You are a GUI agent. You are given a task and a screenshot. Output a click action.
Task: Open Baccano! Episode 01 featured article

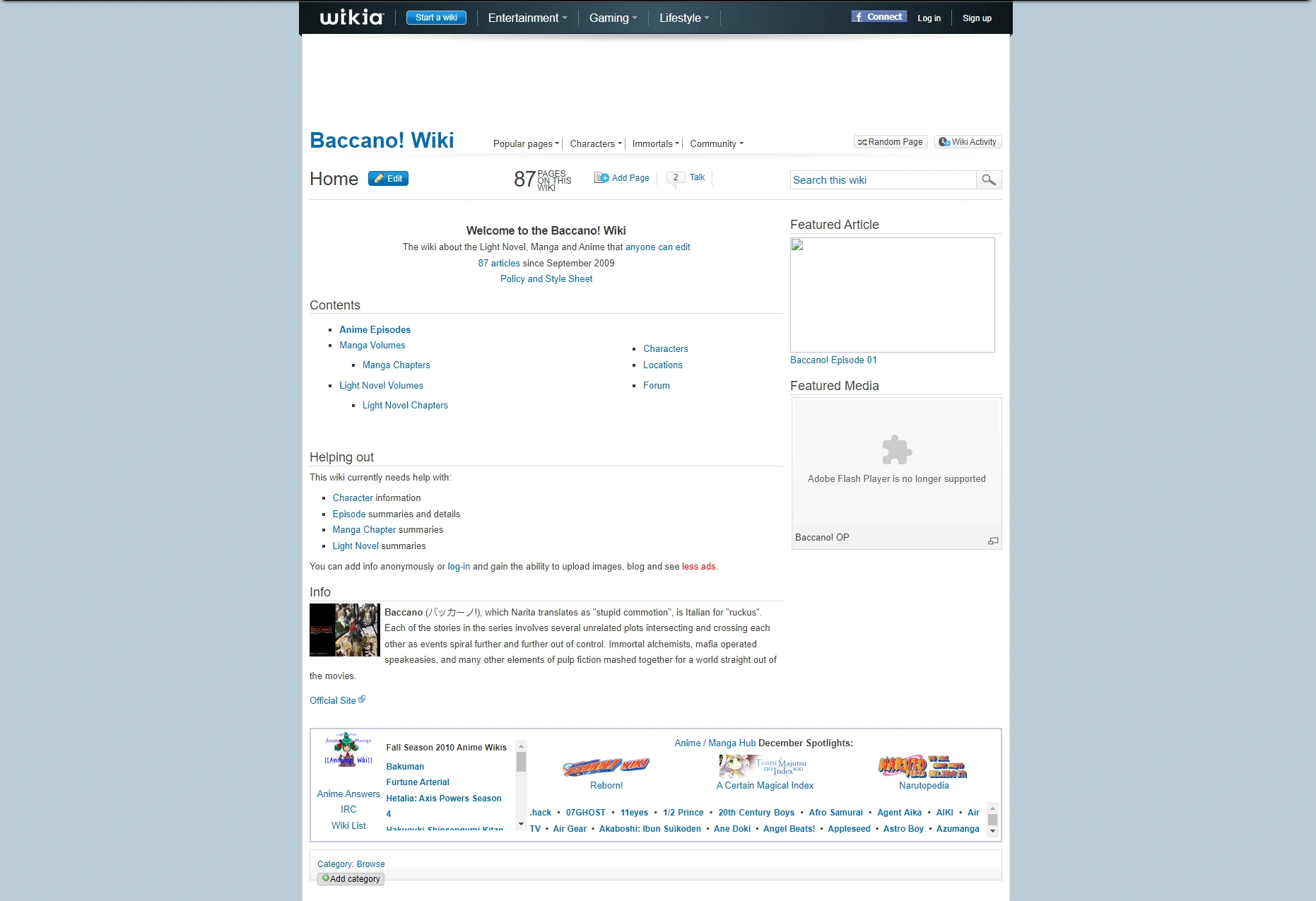tap(833, 360)
